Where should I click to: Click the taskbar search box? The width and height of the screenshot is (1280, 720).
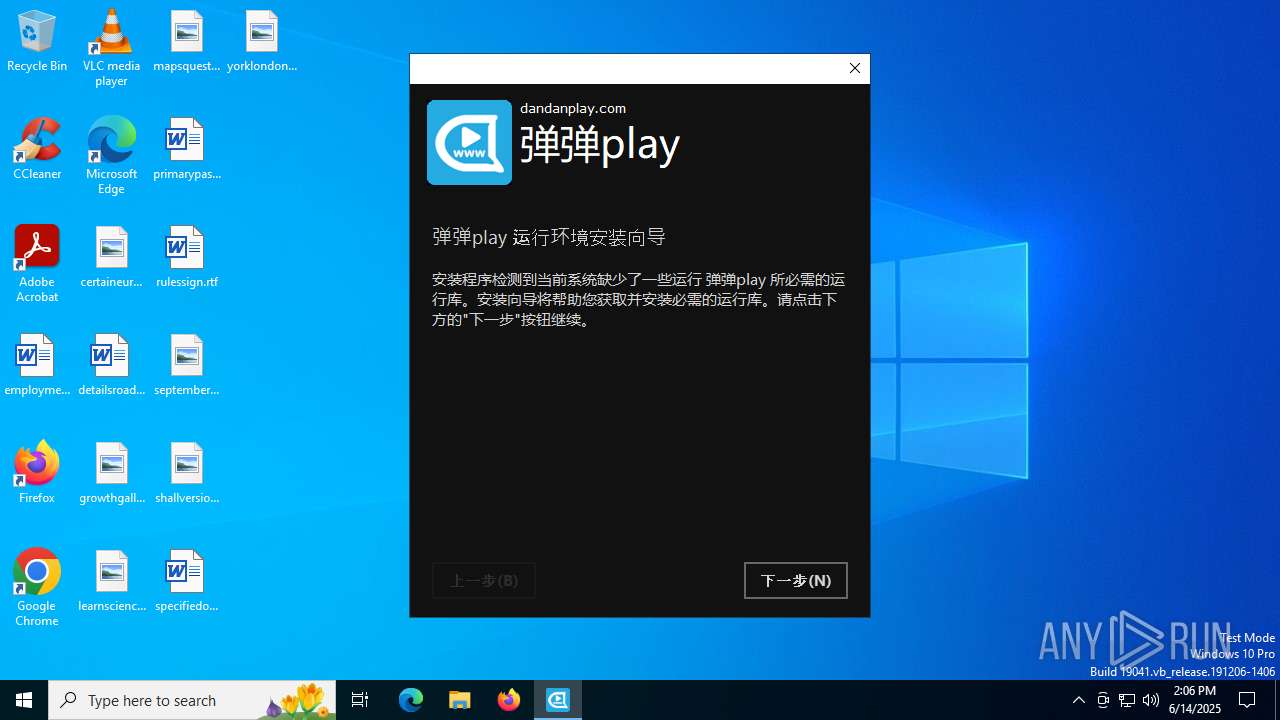pyautogui.click(x=192, y=700)
